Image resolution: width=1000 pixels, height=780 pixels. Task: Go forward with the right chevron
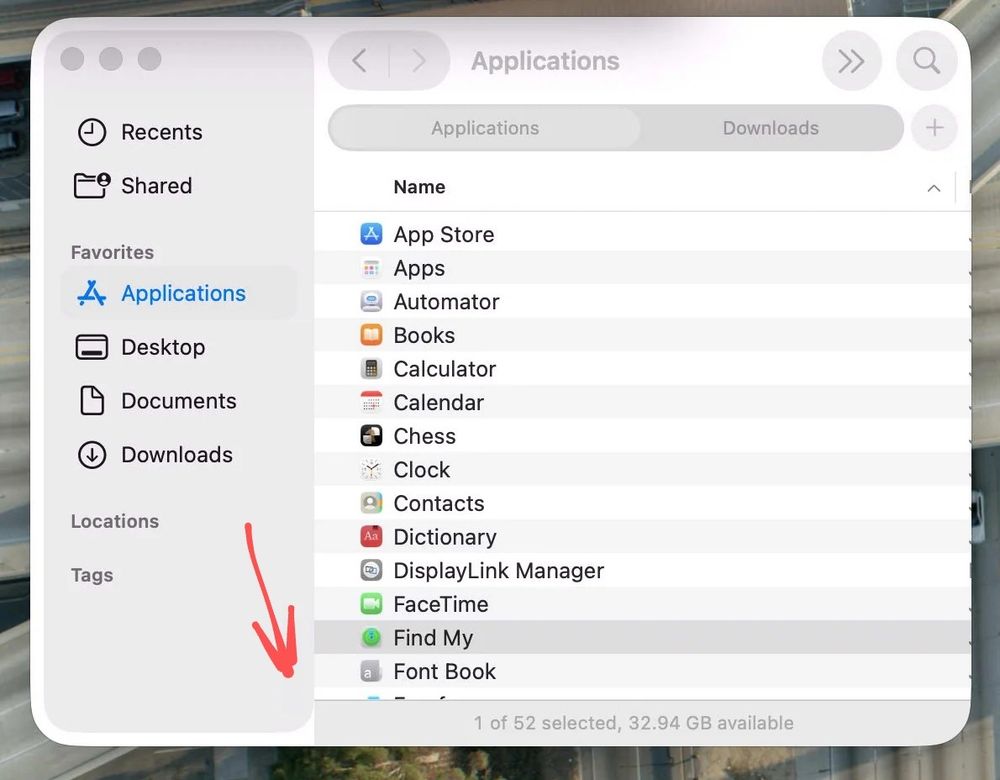[418, 61]
